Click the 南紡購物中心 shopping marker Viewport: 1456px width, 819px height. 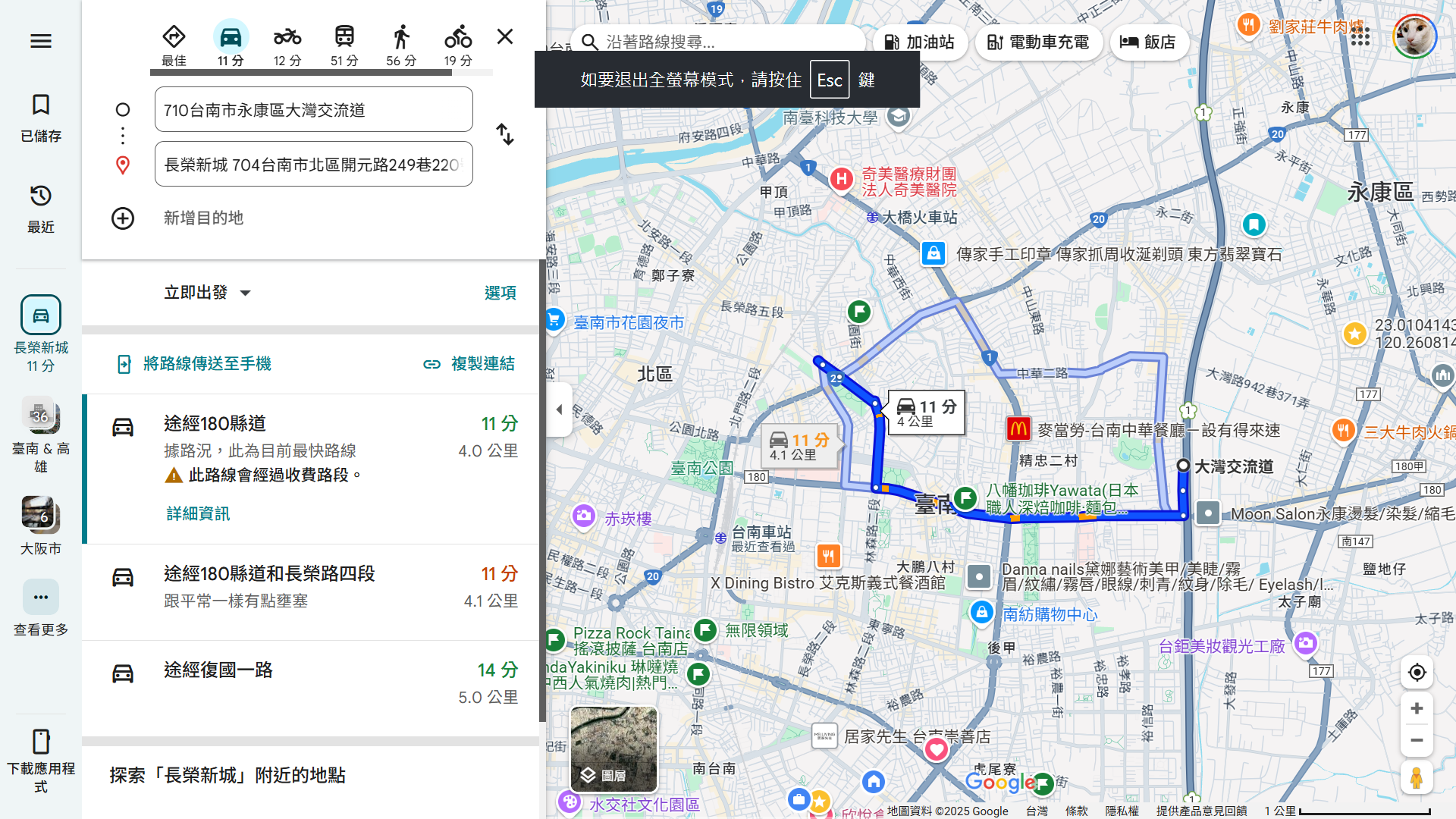pyautogui.click(x=981, y=612)
